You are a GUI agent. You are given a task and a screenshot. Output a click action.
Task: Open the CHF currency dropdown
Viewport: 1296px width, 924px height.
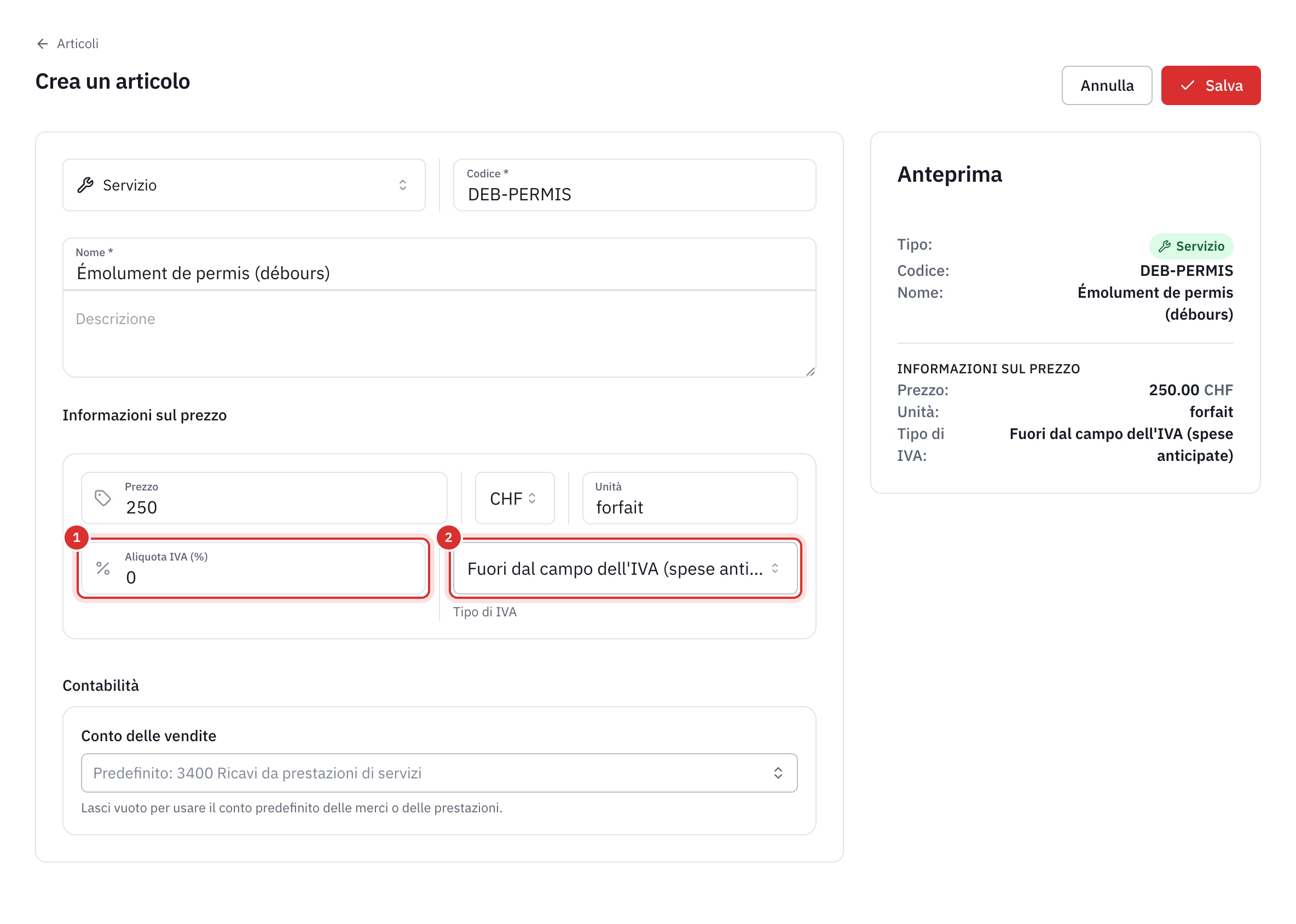click(514, 498)
